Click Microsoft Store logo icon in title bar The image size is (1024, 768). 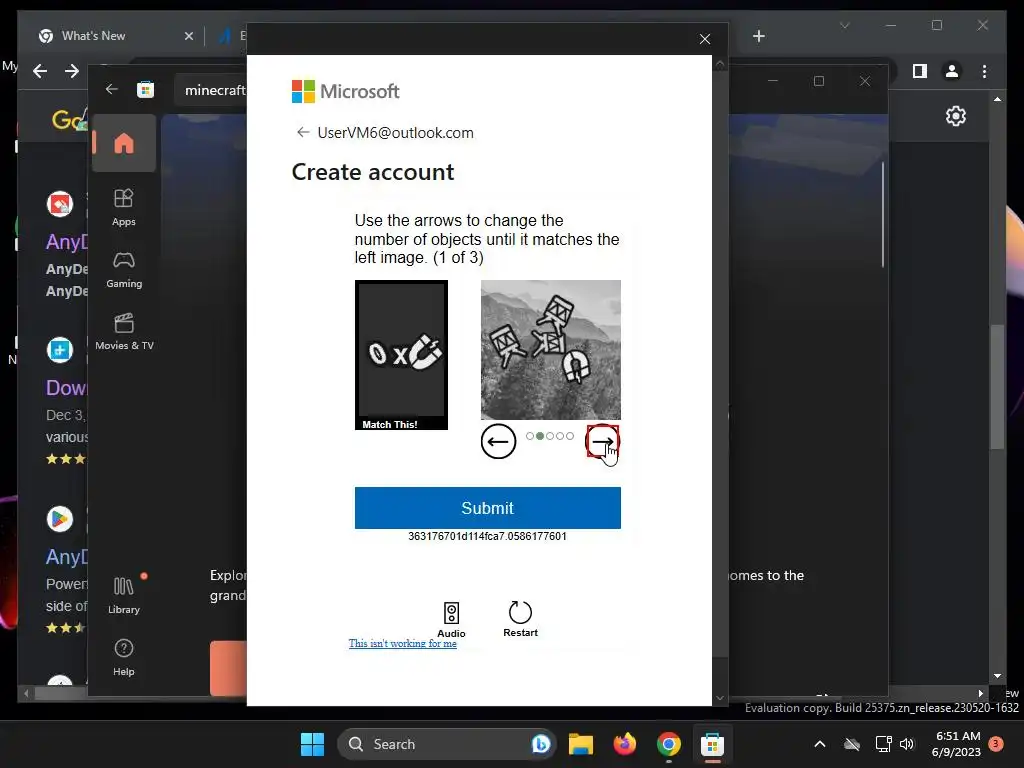click(x=145, y=89)
